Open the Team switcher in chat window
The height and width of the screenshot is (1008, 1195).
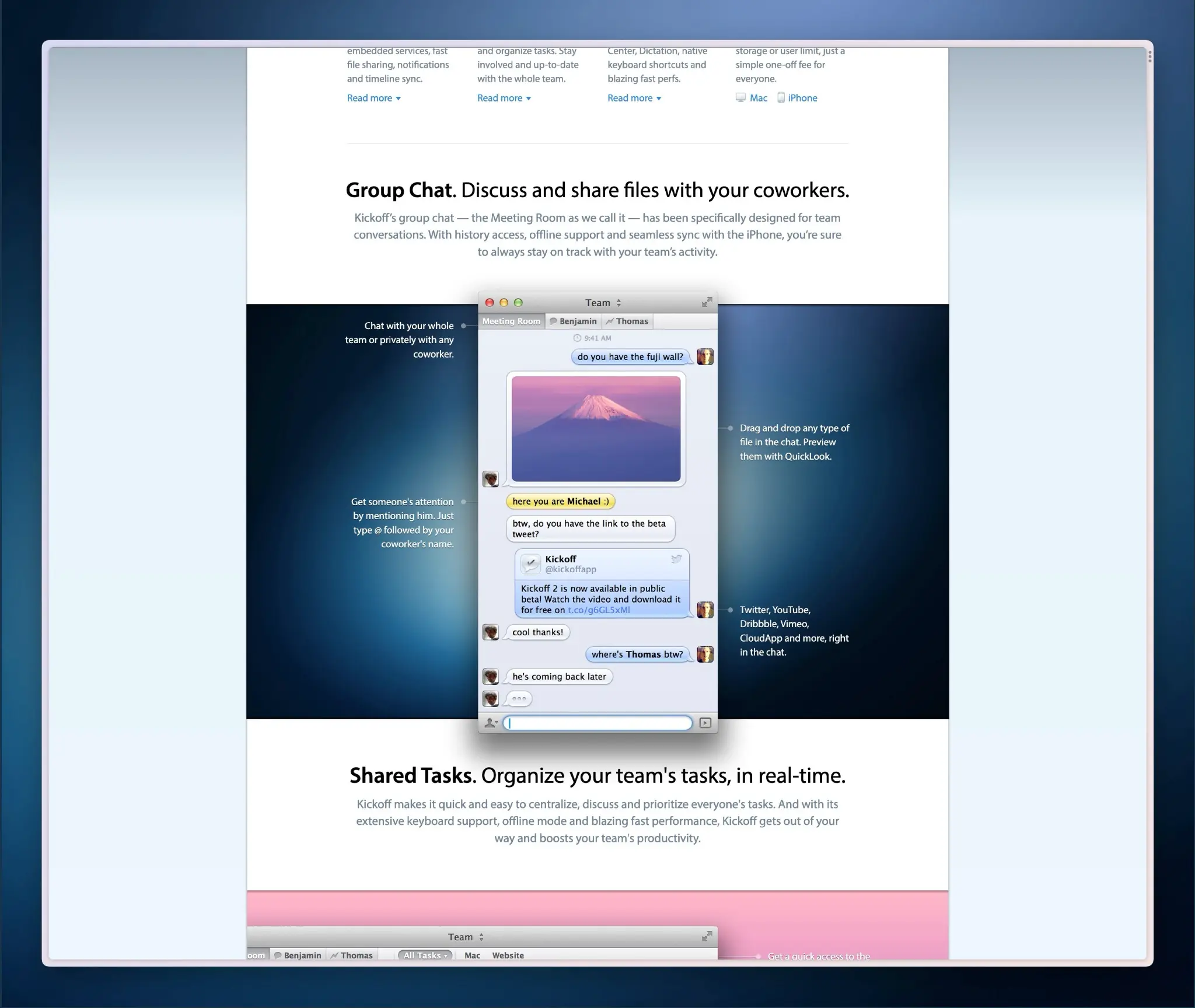603,303
